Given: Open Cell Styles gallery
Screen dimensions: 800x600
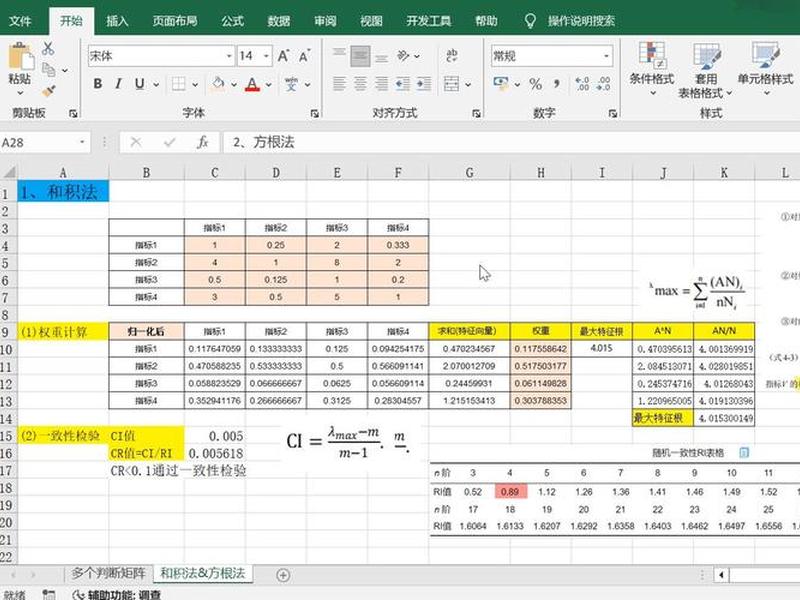Looking at the screenshot, I should 765,68.
